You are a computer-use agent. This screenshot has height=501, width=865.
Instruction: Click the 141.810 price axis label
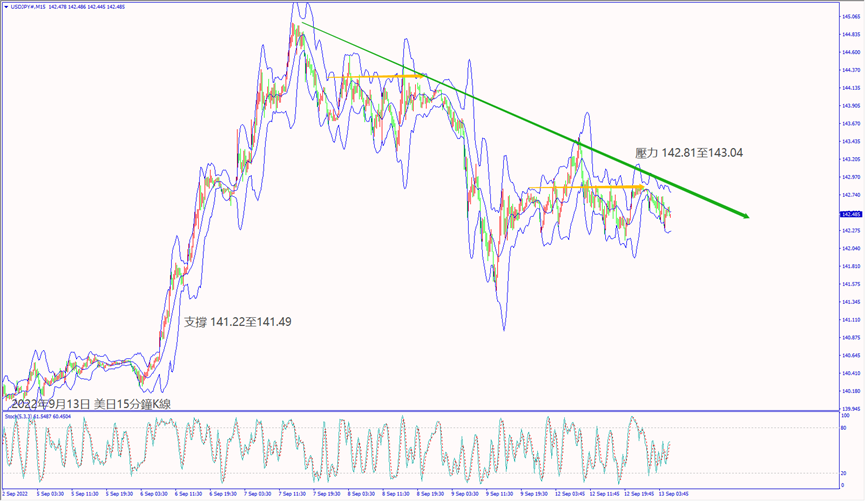pos(851,266)
